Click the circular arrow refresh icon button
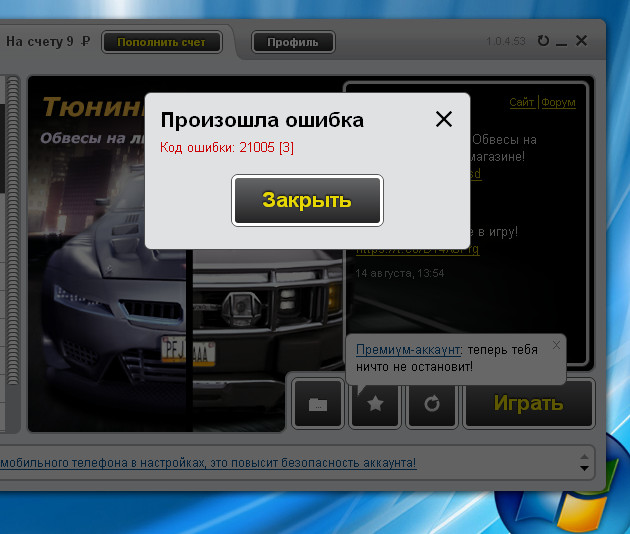Viewport: 630px width, 534px height. (431, 404)
